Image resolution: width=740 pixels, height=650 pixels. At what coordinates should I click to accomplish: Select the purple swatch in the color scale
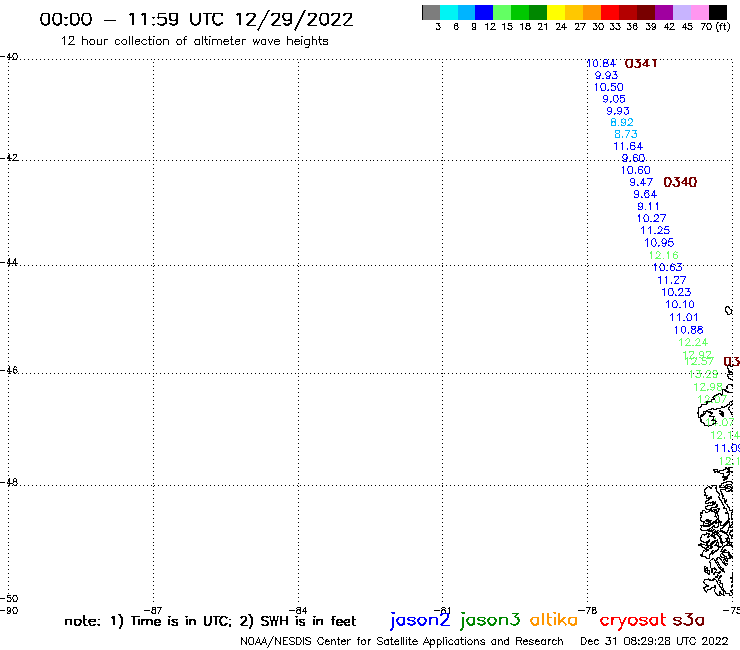pos(664,12)
